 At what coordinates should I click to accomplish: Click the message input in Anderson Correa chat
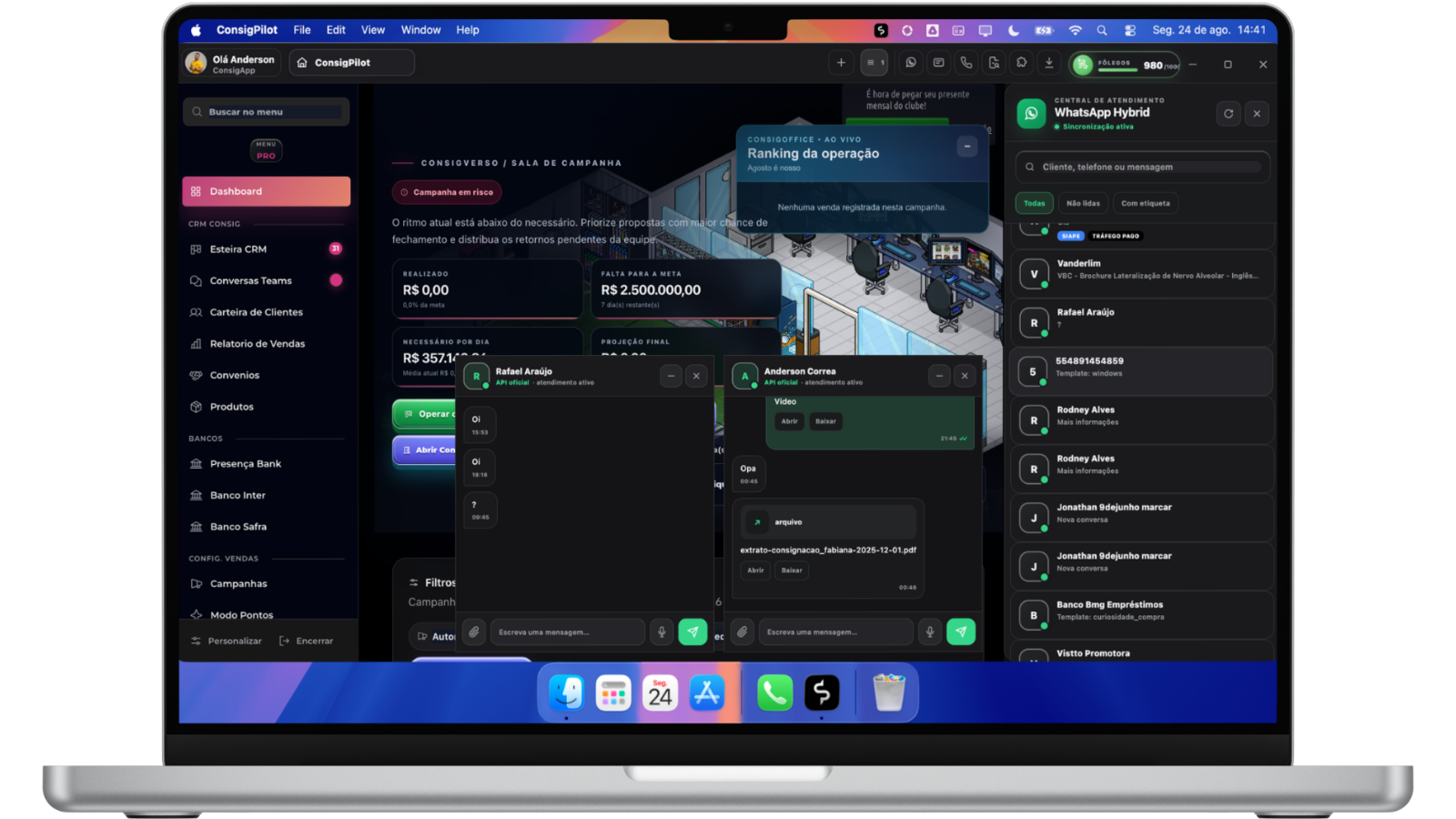click(835, 632)
